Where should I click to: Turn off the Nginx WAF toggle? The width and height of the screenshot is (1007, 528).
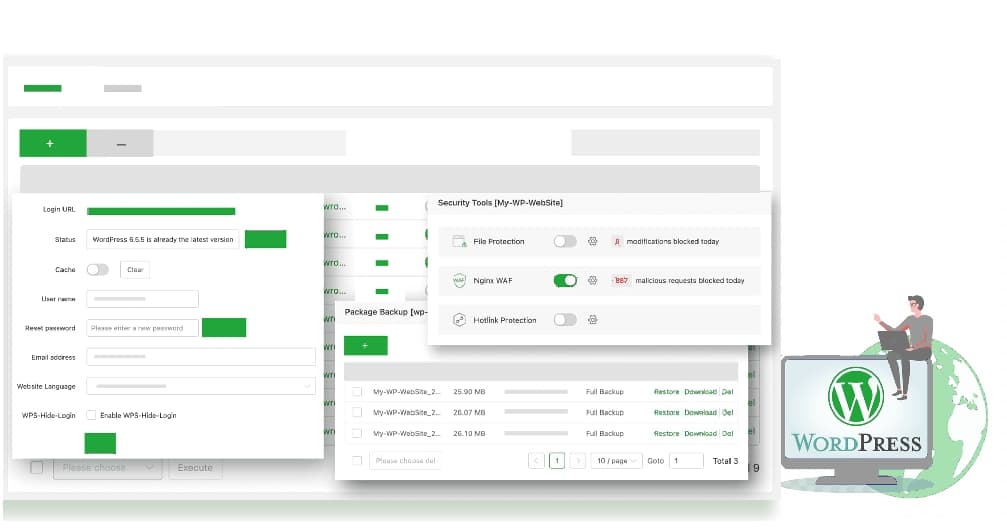(x=565, y=281)
